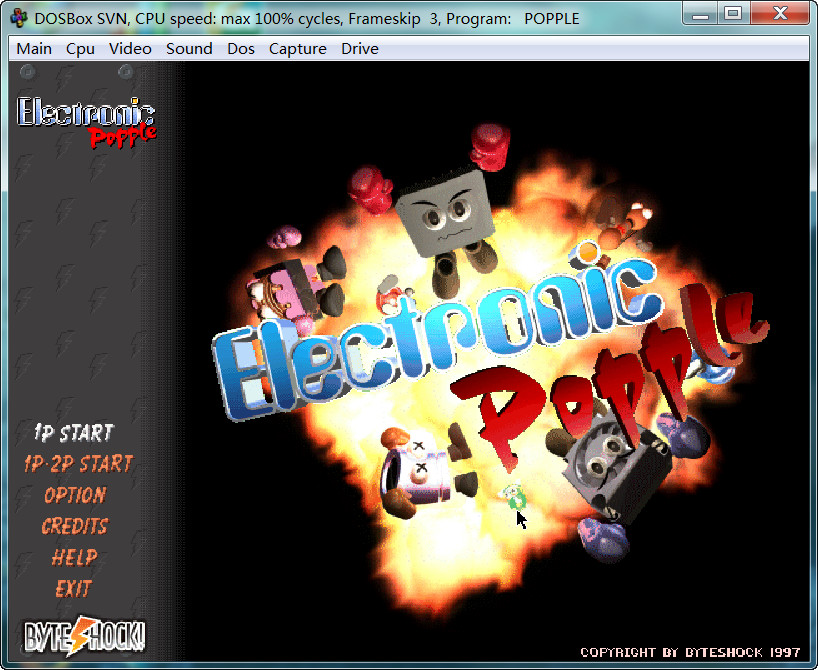Screen dimensions: 818x670
Task: Expand the Capture menu
Action: click(297, 48)
